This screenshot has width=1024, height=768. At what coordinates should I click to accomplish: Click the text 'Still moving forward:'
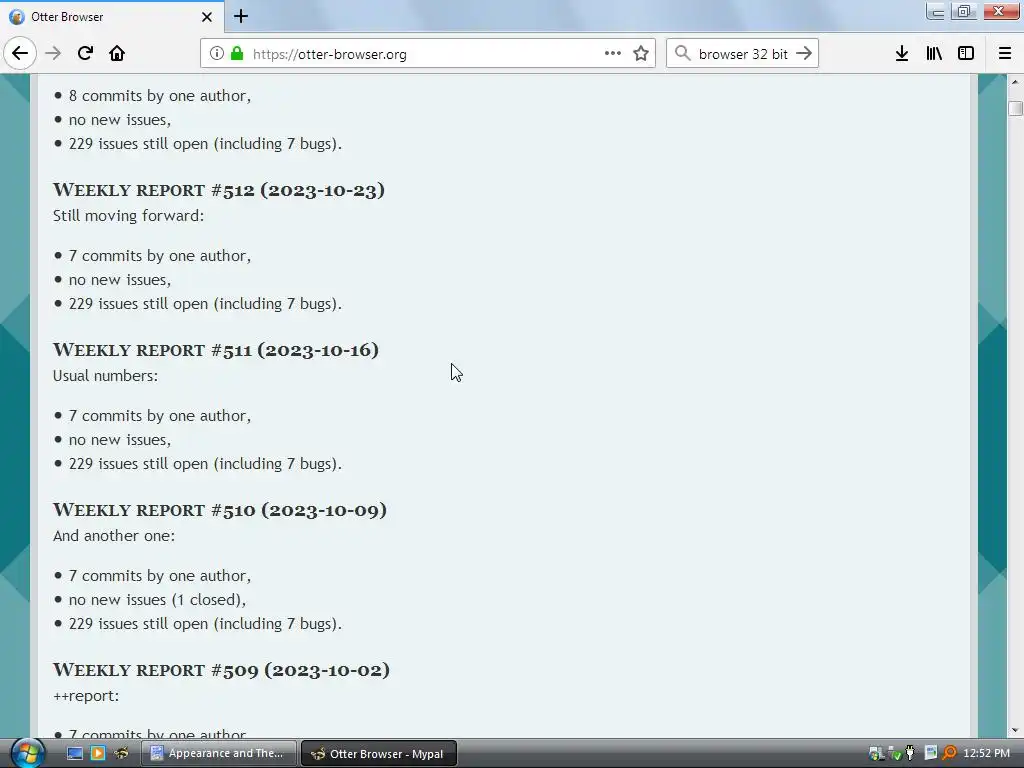pyautogui.click(x=129, y=216)
